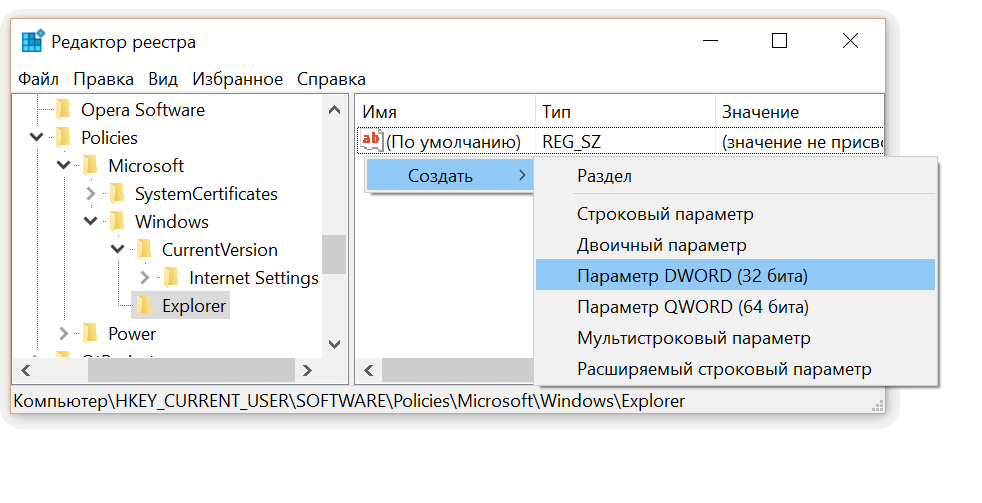Select the Explorer tree item label
This screenshot has height=503, width=982.
click(194, 306)
